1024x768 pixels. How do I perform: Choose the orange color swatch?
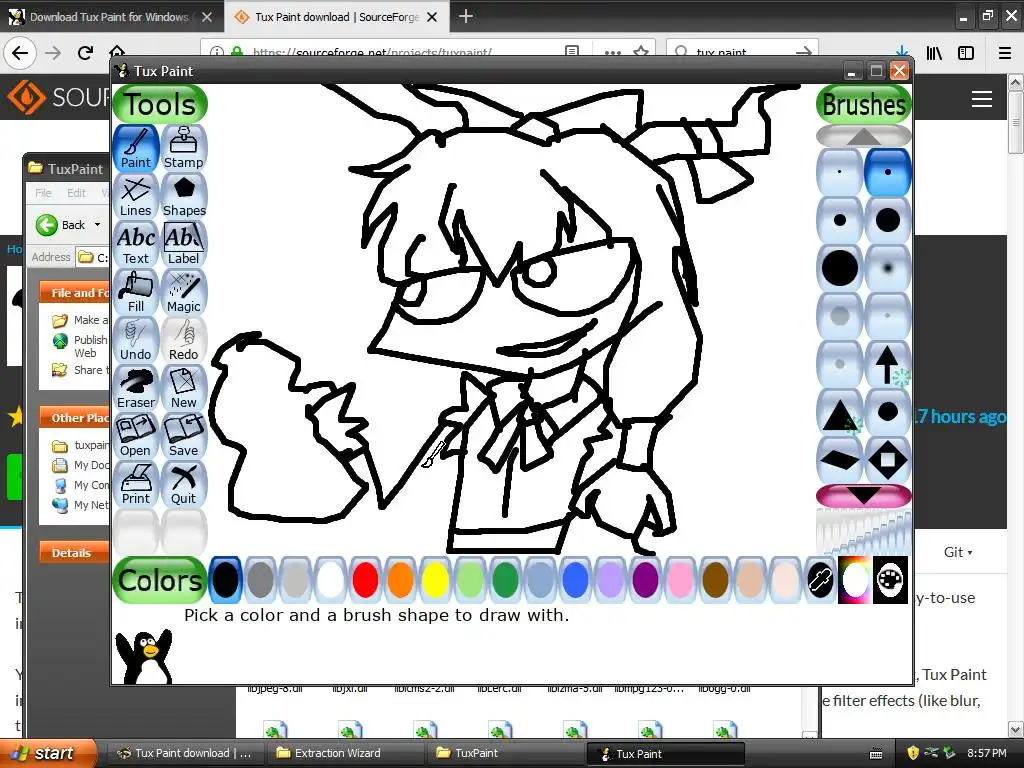(x=400, y=579)
